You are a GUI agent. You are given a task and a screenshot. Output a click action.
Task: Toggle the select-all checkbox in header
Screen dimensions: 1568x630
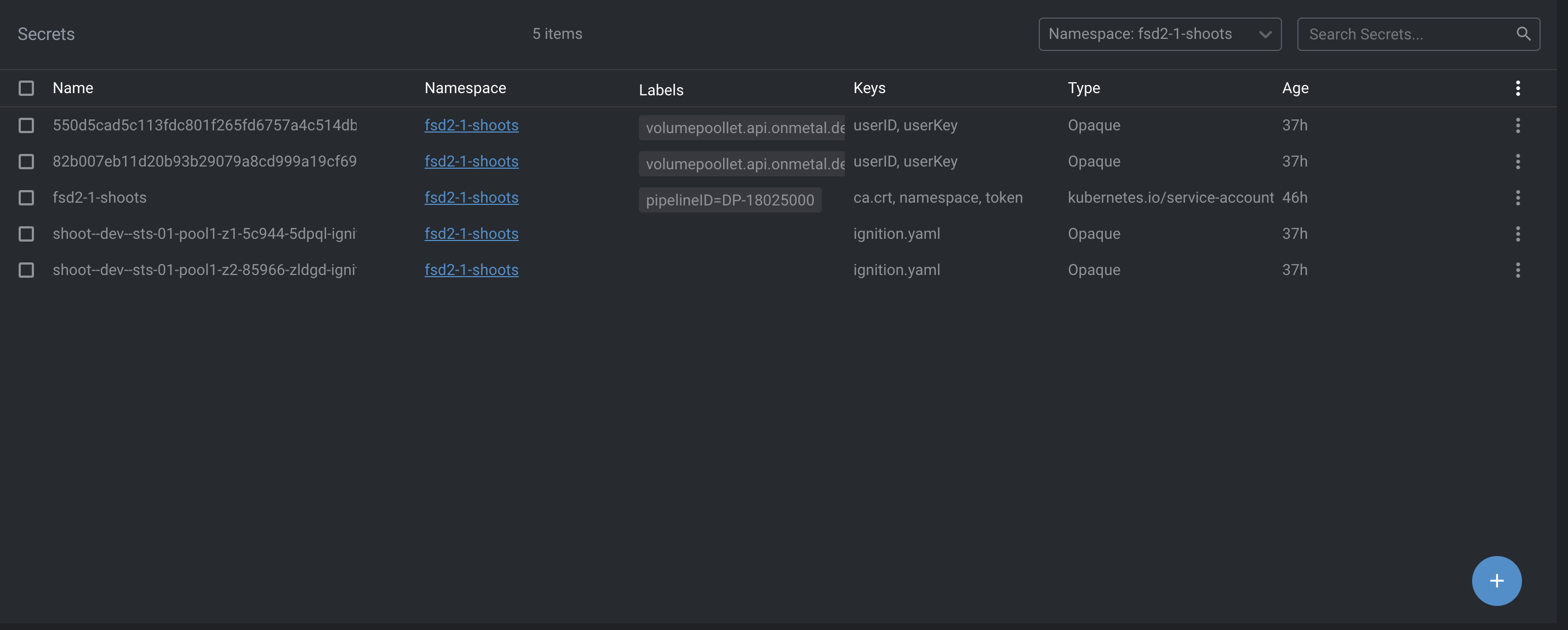26,88
